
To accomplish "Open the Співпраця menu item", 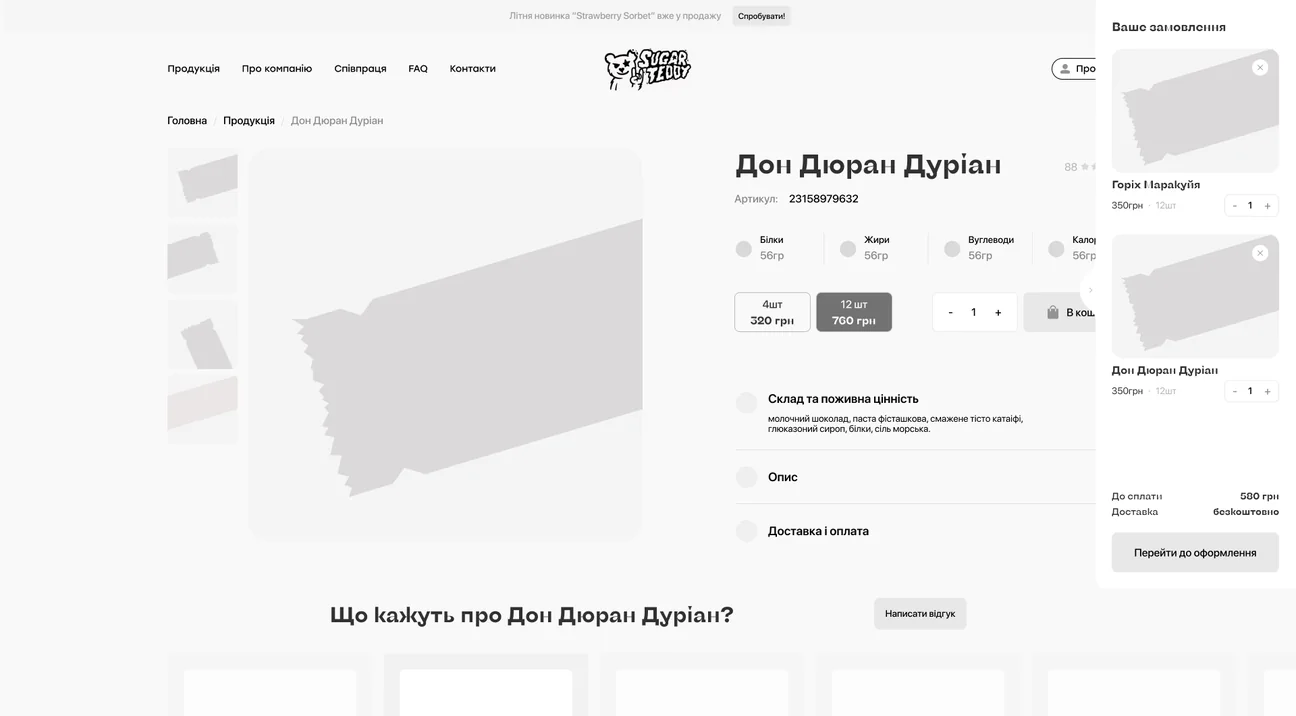I will [360, 69].
